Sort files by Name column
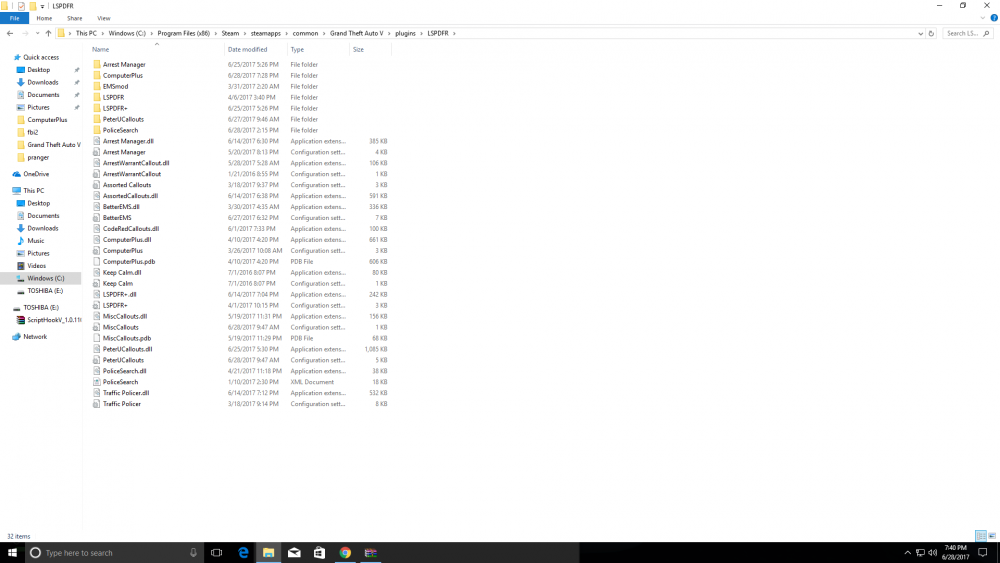The width and height of the screenshot is (1000, 563). pos(100,49)
